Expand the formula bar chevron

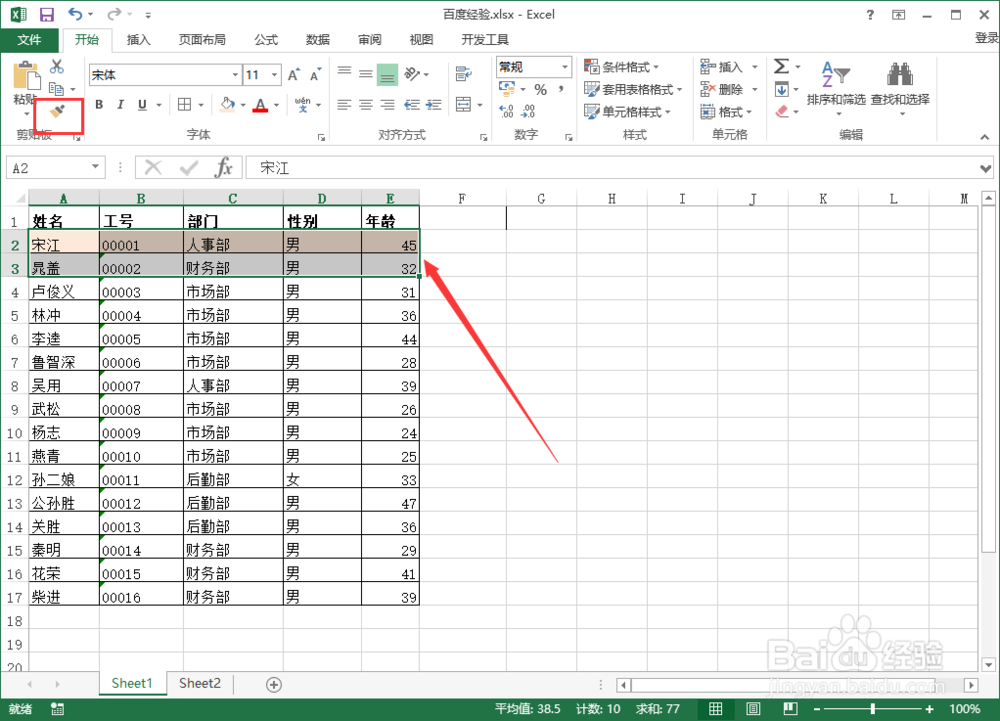pos(986,168)
